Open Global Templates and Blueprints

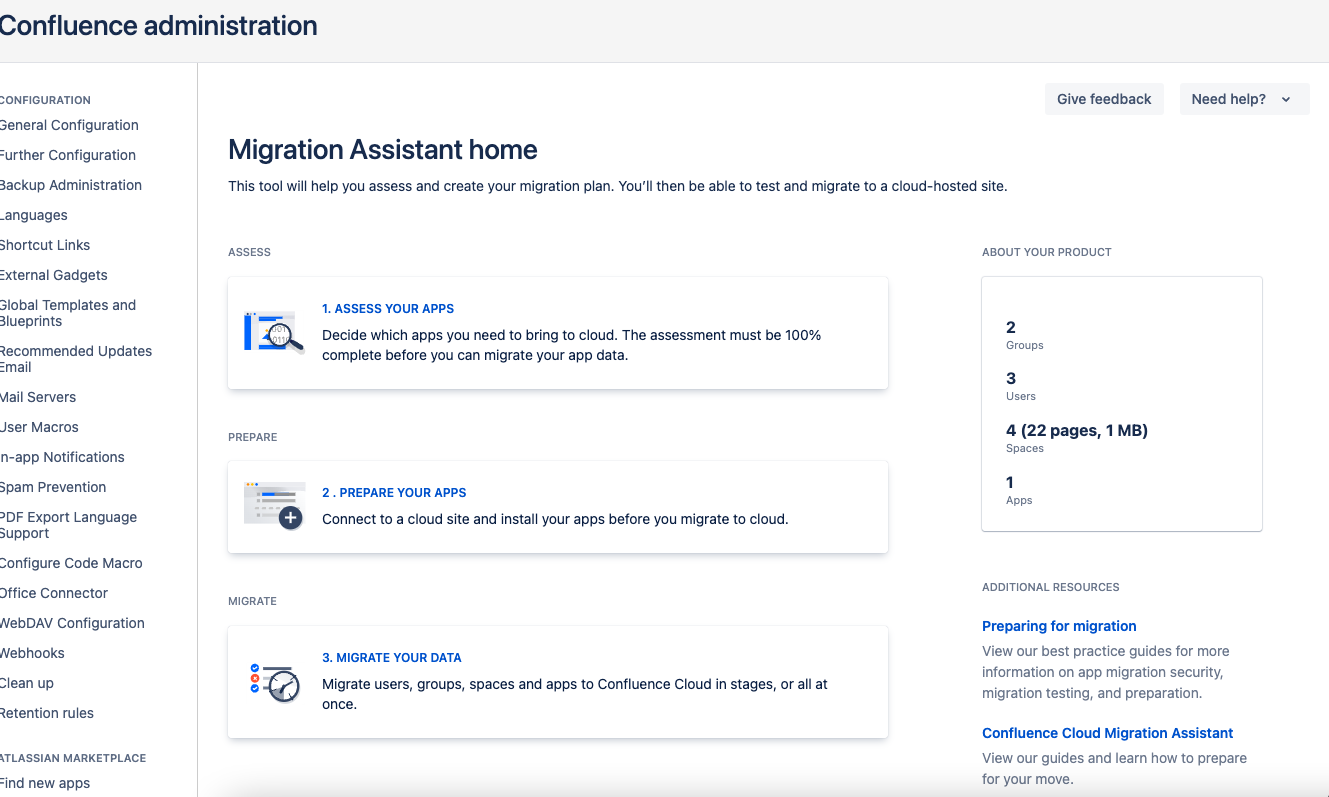68,313
